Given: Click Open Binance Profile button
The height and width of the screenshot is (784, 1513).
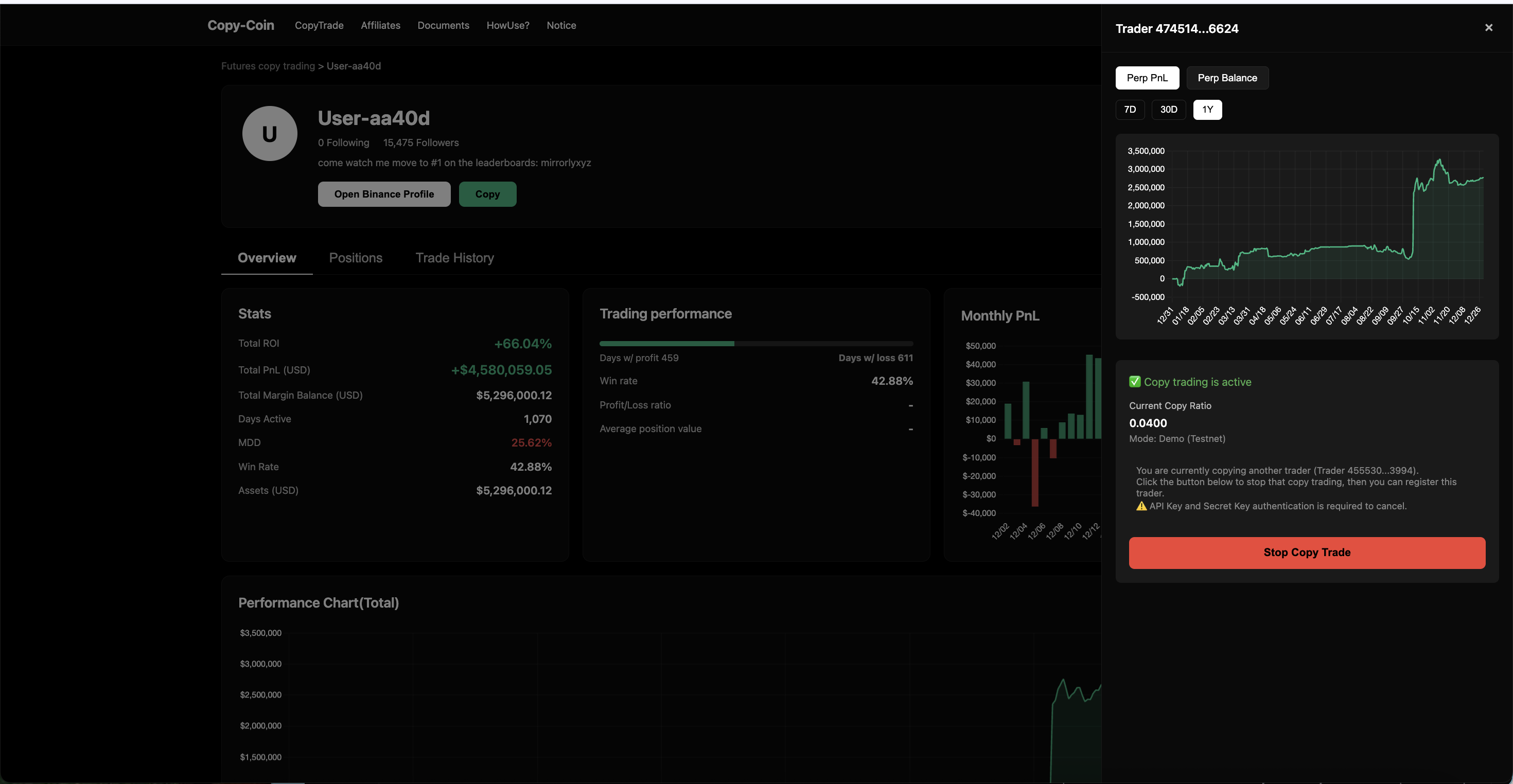Looking at the screenshot, I should click(x=383, y=194).
